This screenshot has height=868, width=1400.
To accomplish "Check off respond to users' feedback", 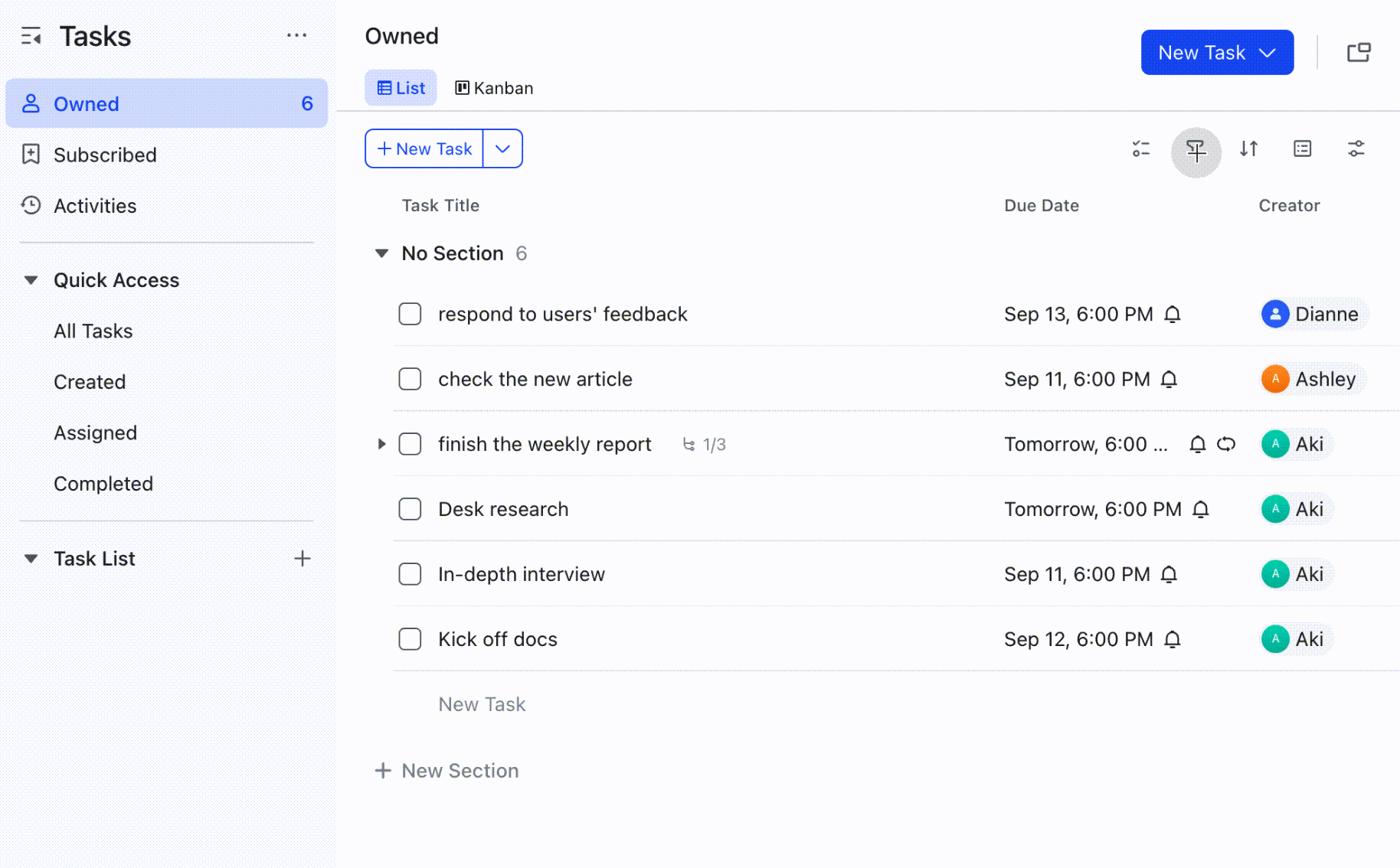I will (410, 314).
